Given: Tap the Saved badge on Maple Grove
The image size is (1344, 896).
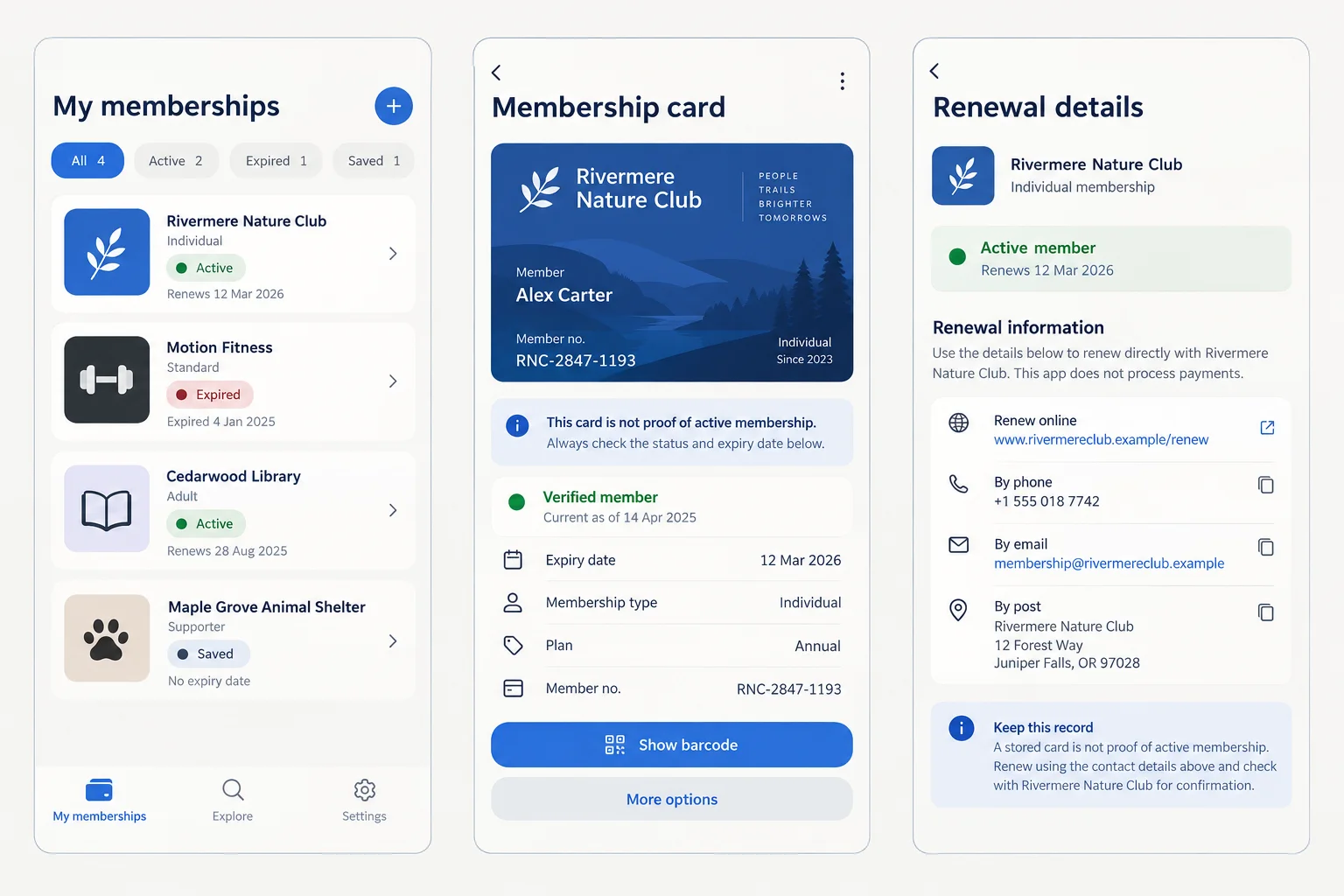Looking at the screenshot, I should tap(208, 654).
